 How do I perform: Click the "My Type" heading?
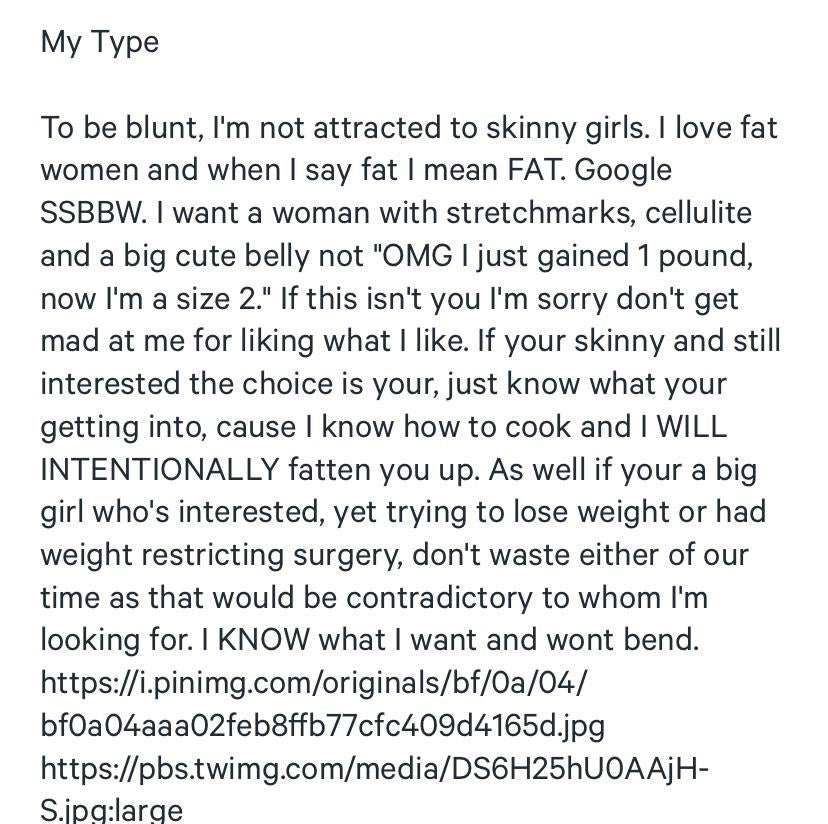click(99, 42)
